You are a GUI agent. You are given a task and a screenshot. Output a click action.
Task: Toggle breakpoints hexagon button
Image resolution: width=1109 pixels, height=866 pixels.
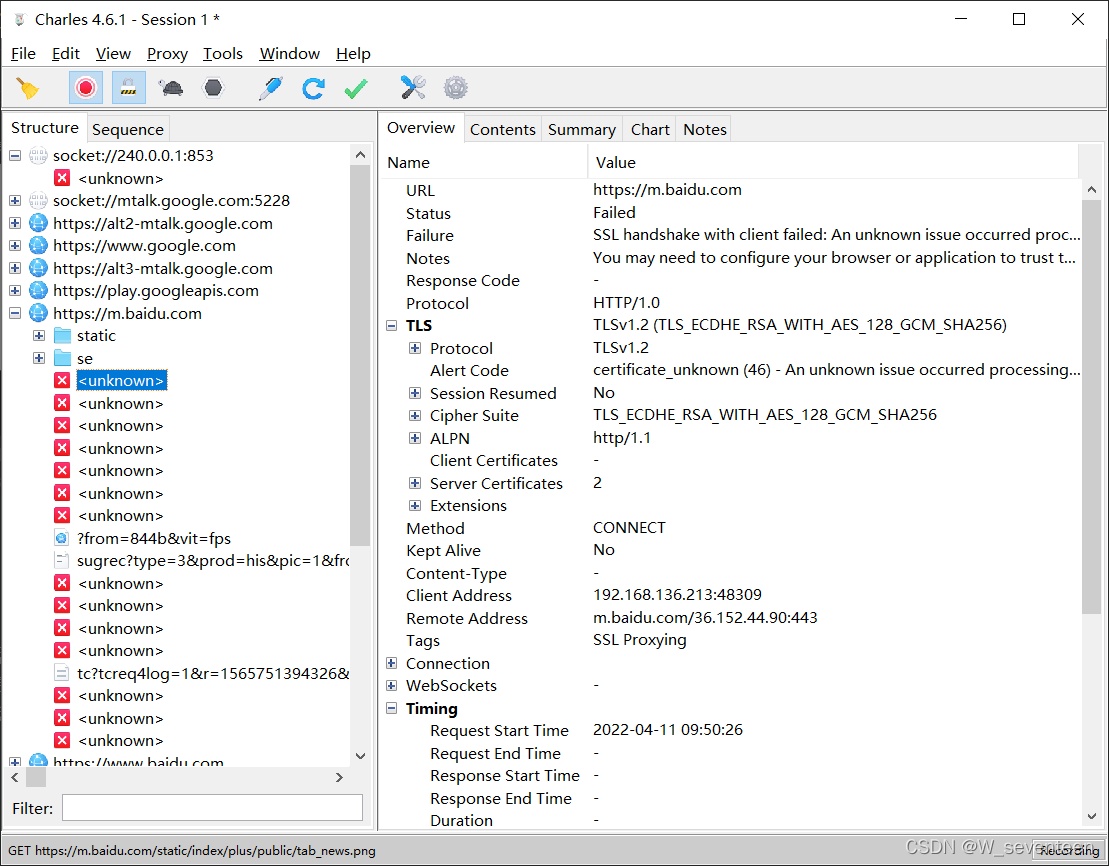point(213,88)
